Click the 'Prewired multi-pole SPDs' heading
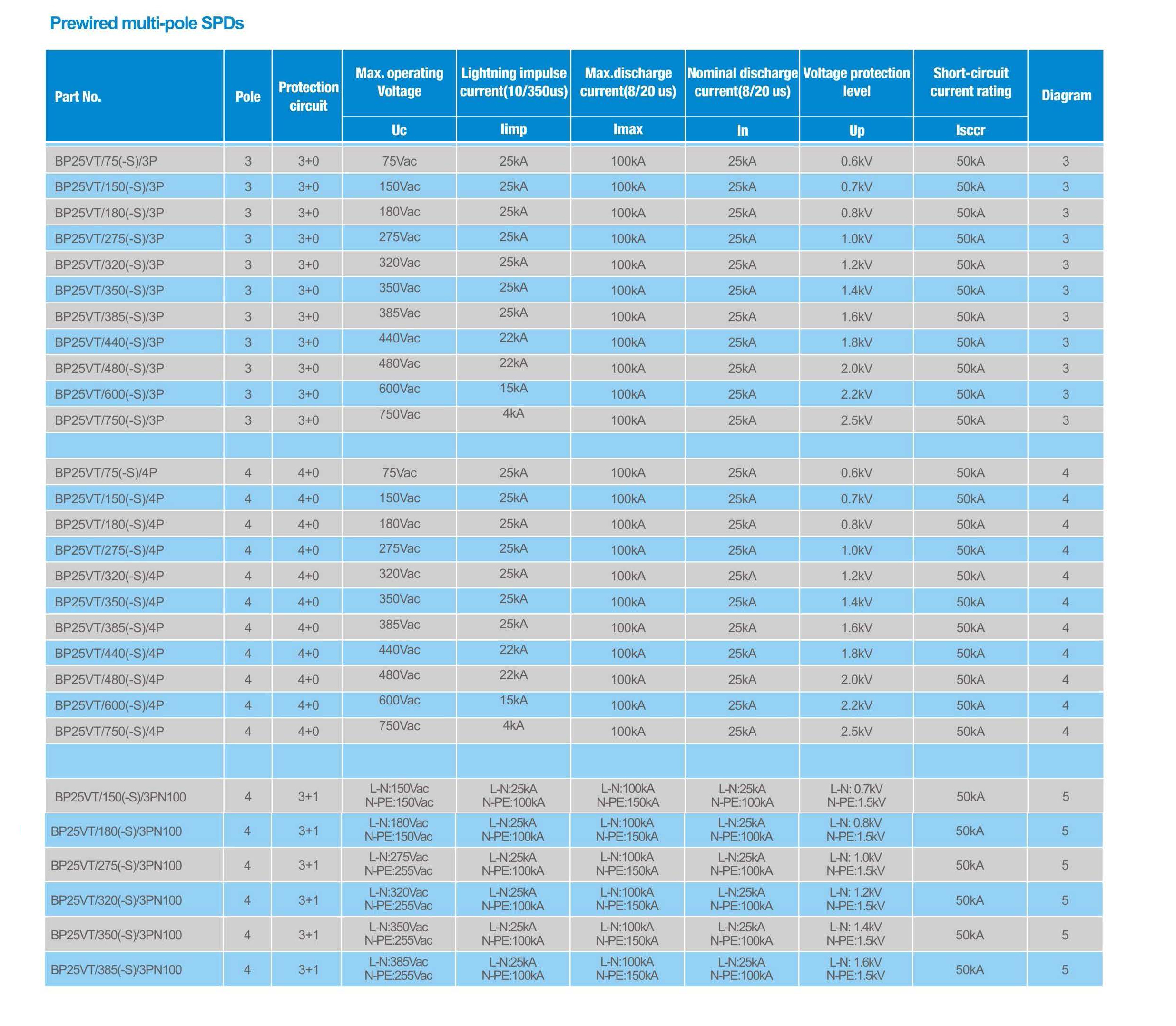1176x1026 pixels. pos(147,23)
